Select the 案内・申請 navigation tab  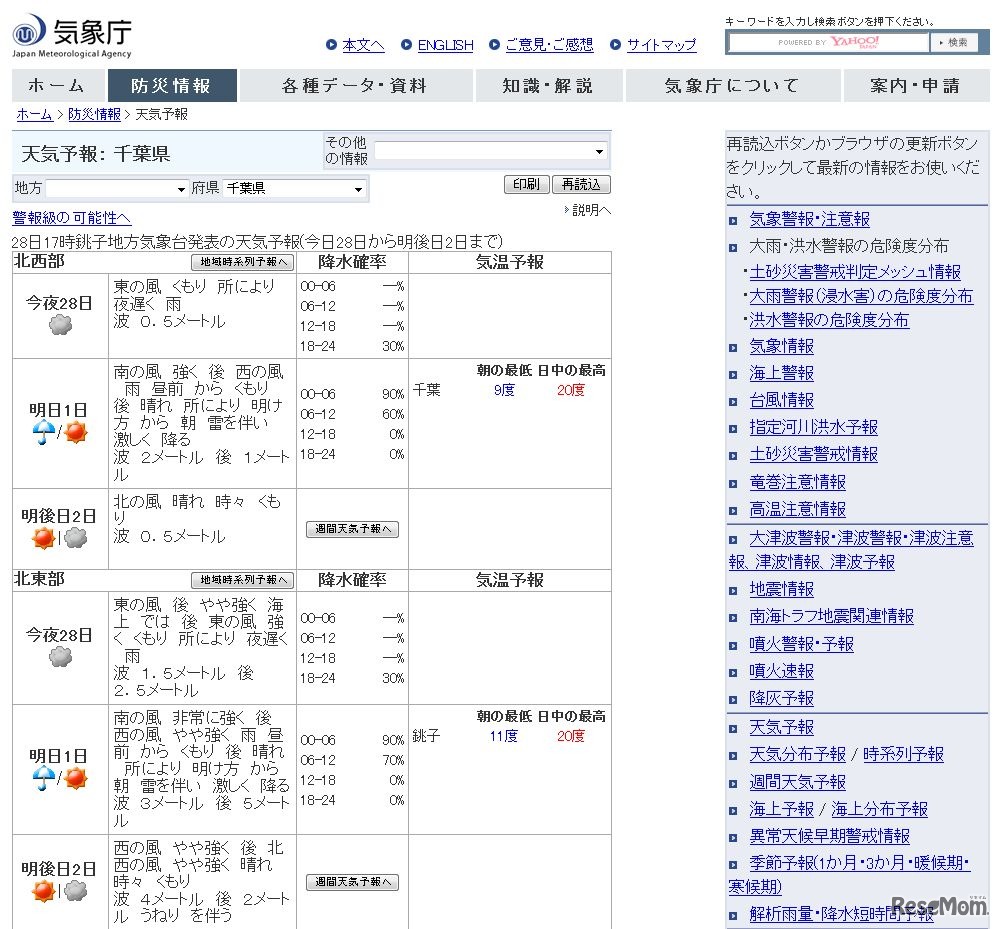point(916,85)
